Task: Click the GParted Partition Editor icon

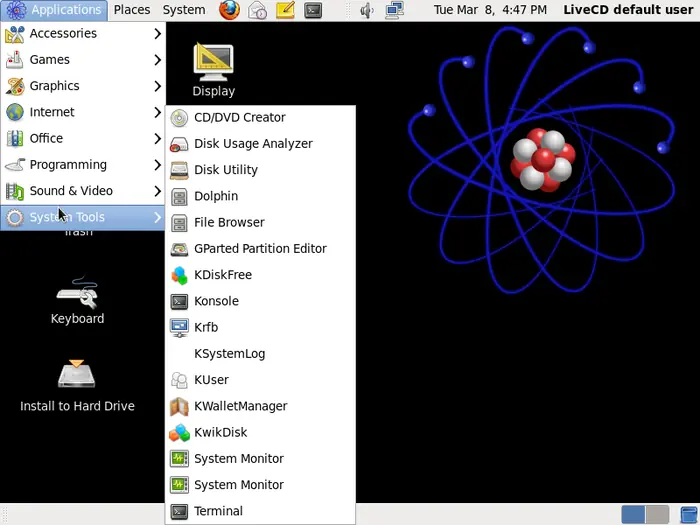Action: click(179, 249)
